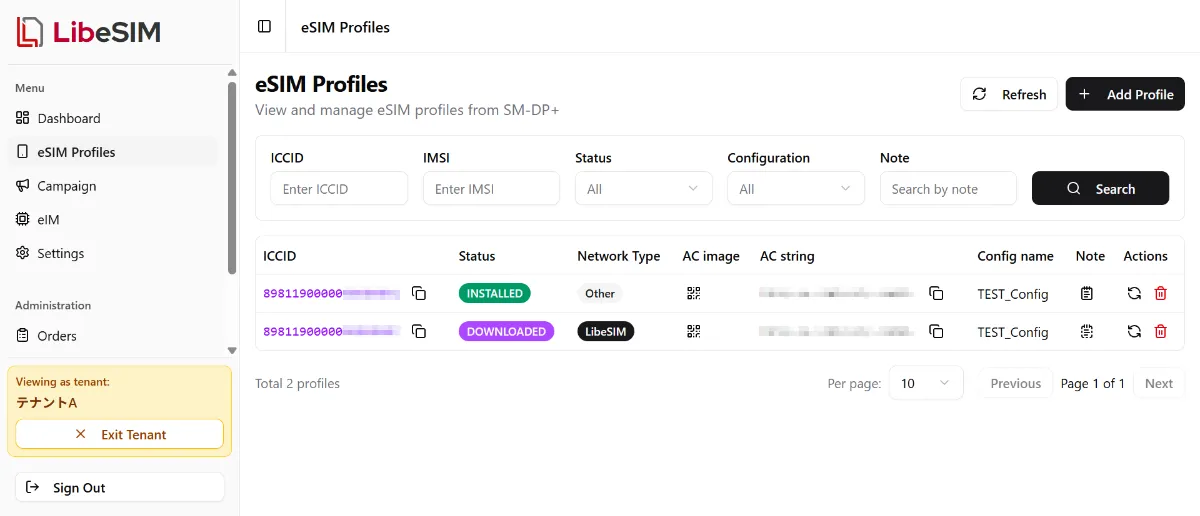Open the Status filter dropdown

[643, 189]
